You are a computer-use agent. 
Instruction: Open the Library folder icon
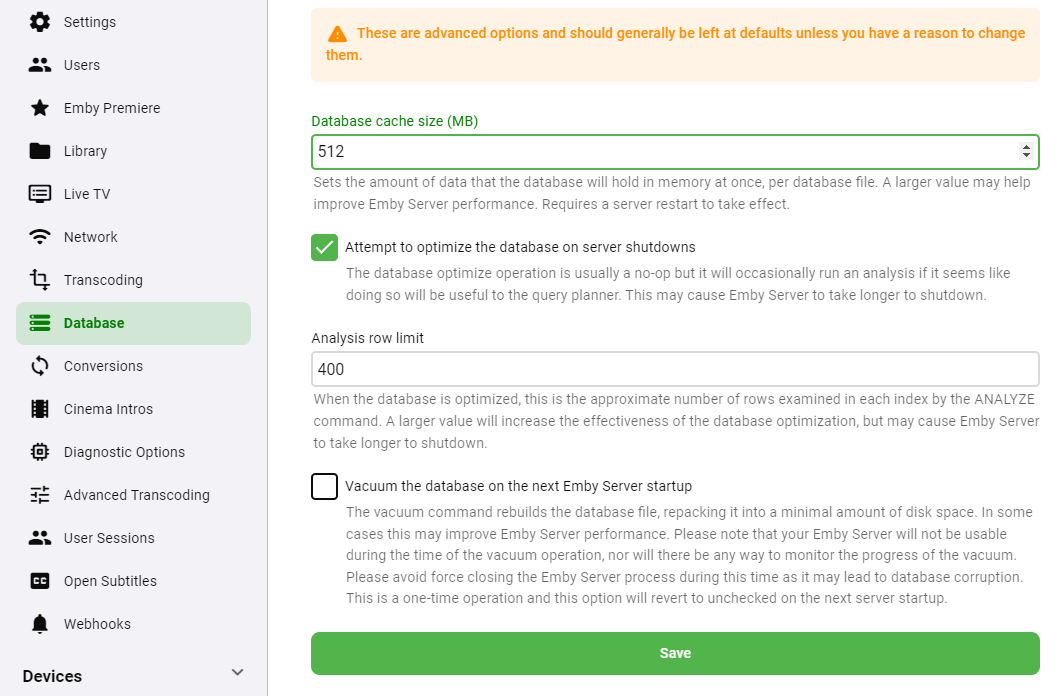[x=40, y=151]
